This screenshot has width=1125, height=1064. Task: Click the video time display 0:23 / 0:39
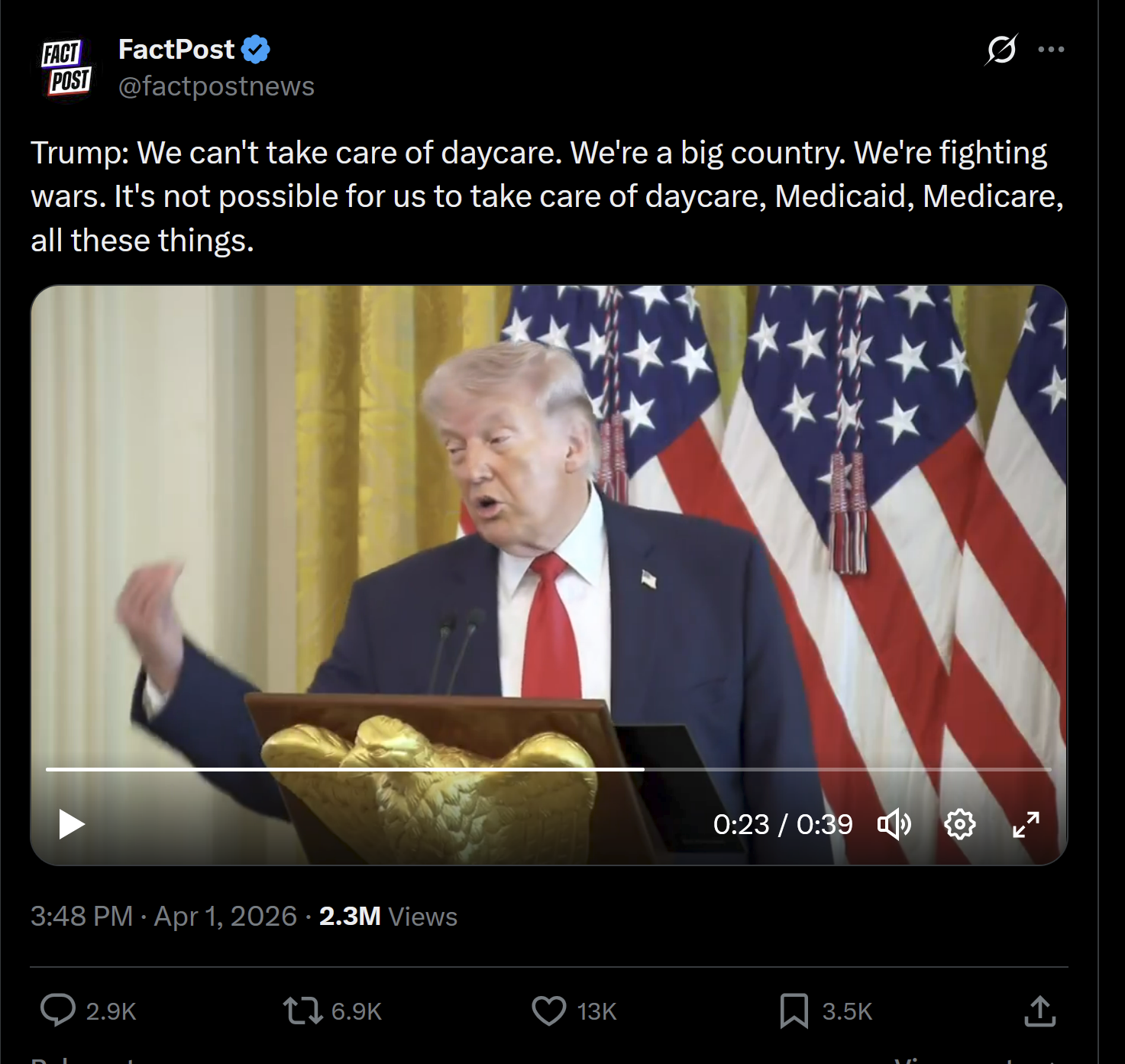click(783, 824)
